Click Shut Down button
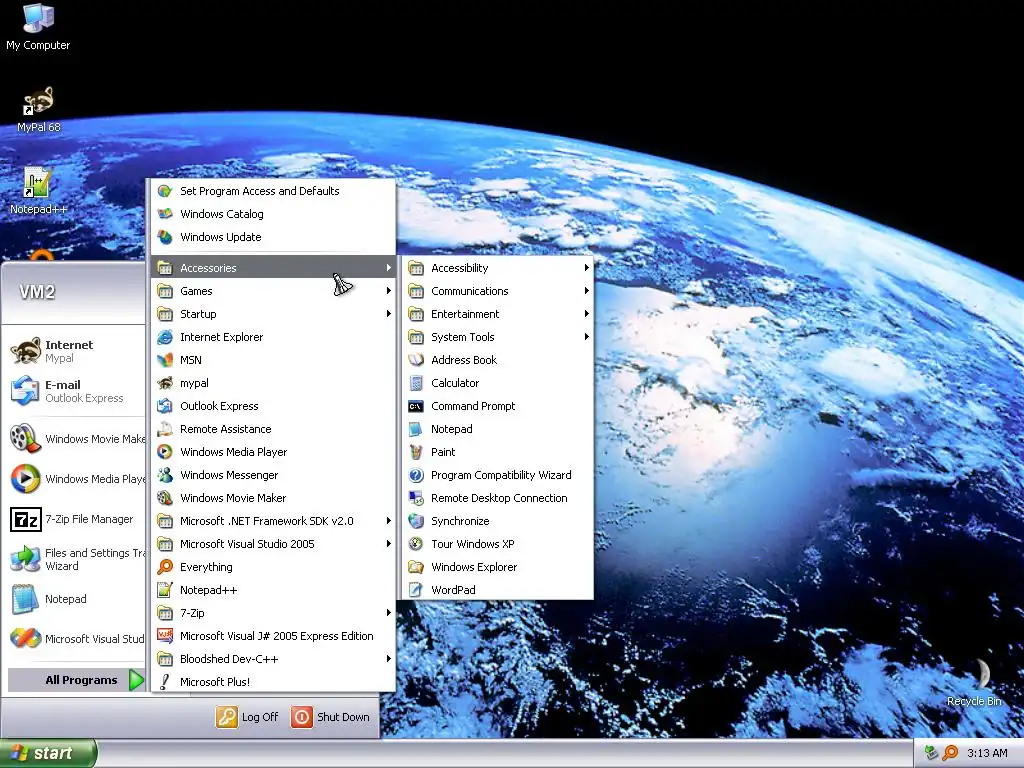Viewport: 1024px width, 768px height. click(x=330, y=717)
